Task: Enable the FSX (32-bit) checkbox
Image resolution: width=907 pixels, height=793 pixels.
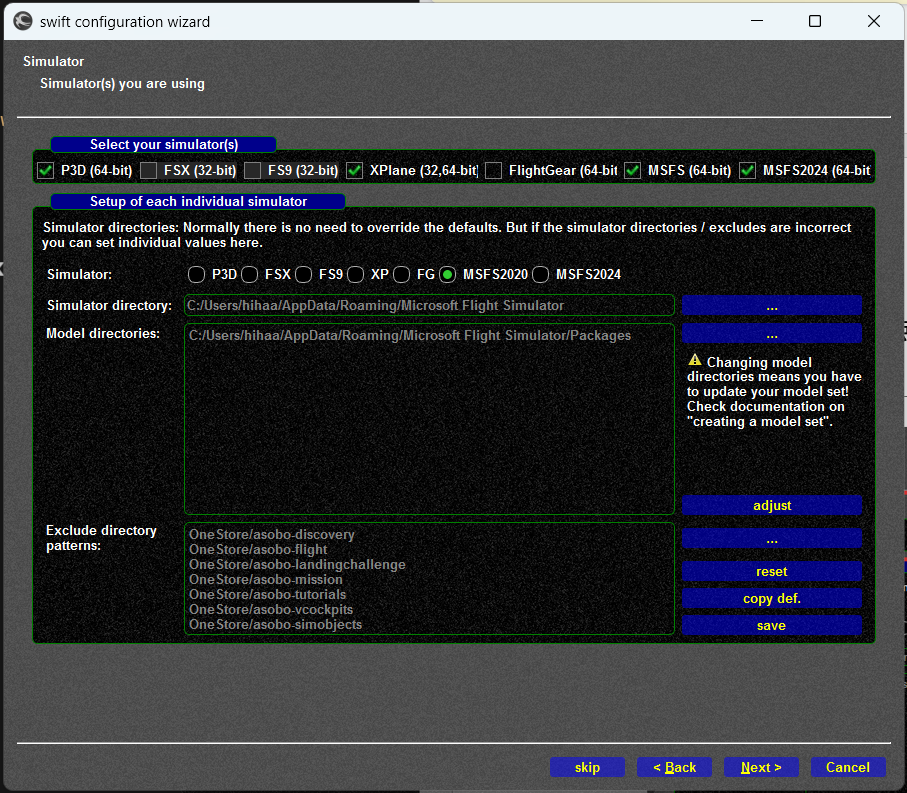Action: [x=149, y=171]
